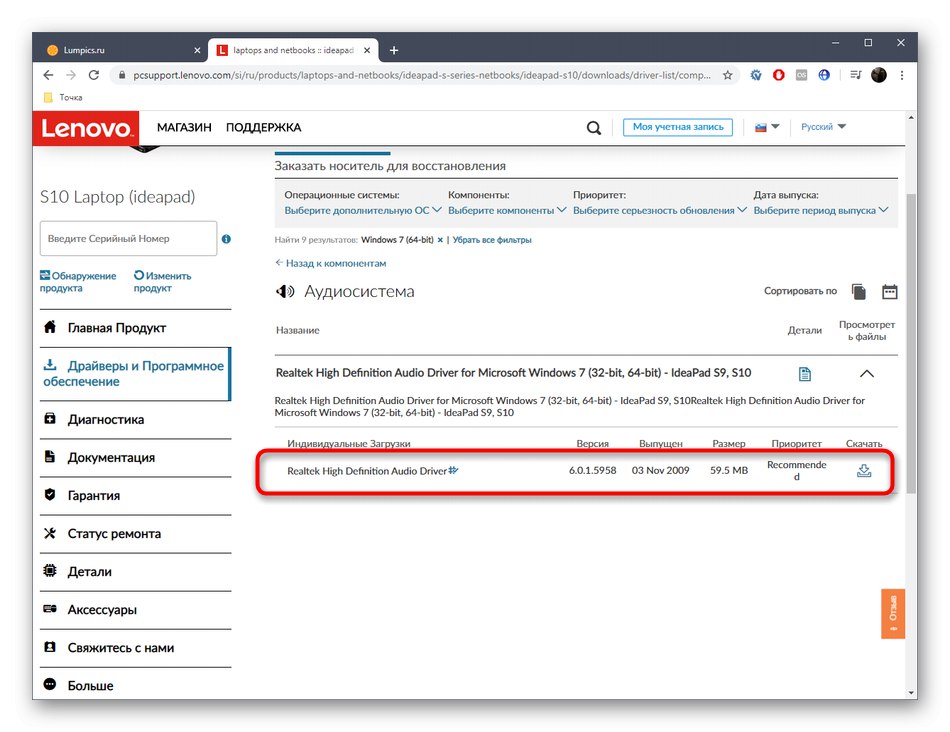Go forward in browser history
950x732 pixels.
point(71,75)
